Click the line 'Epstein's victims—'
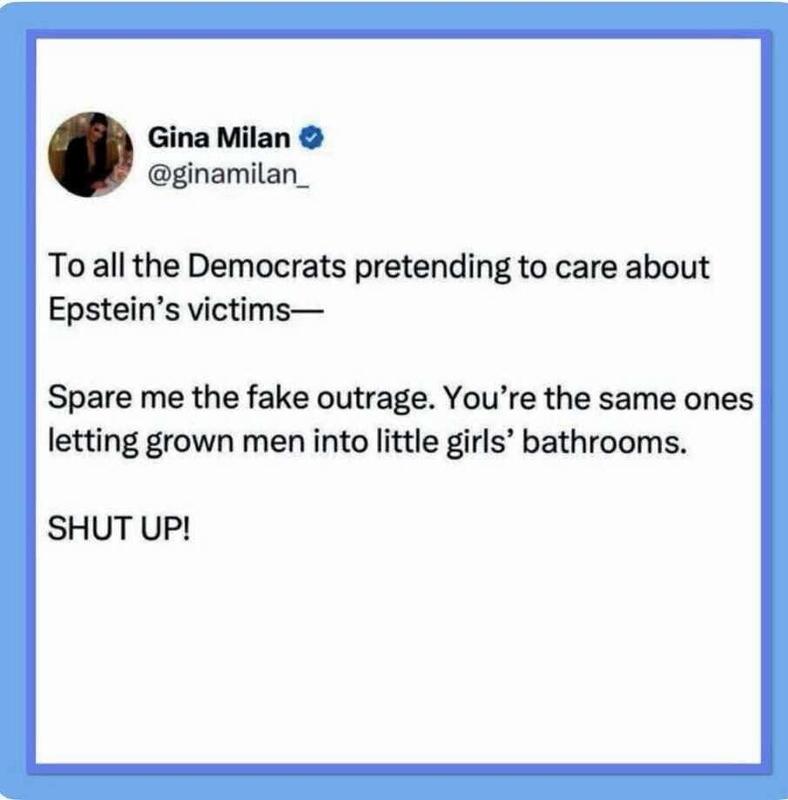 (x=179, y=309)
